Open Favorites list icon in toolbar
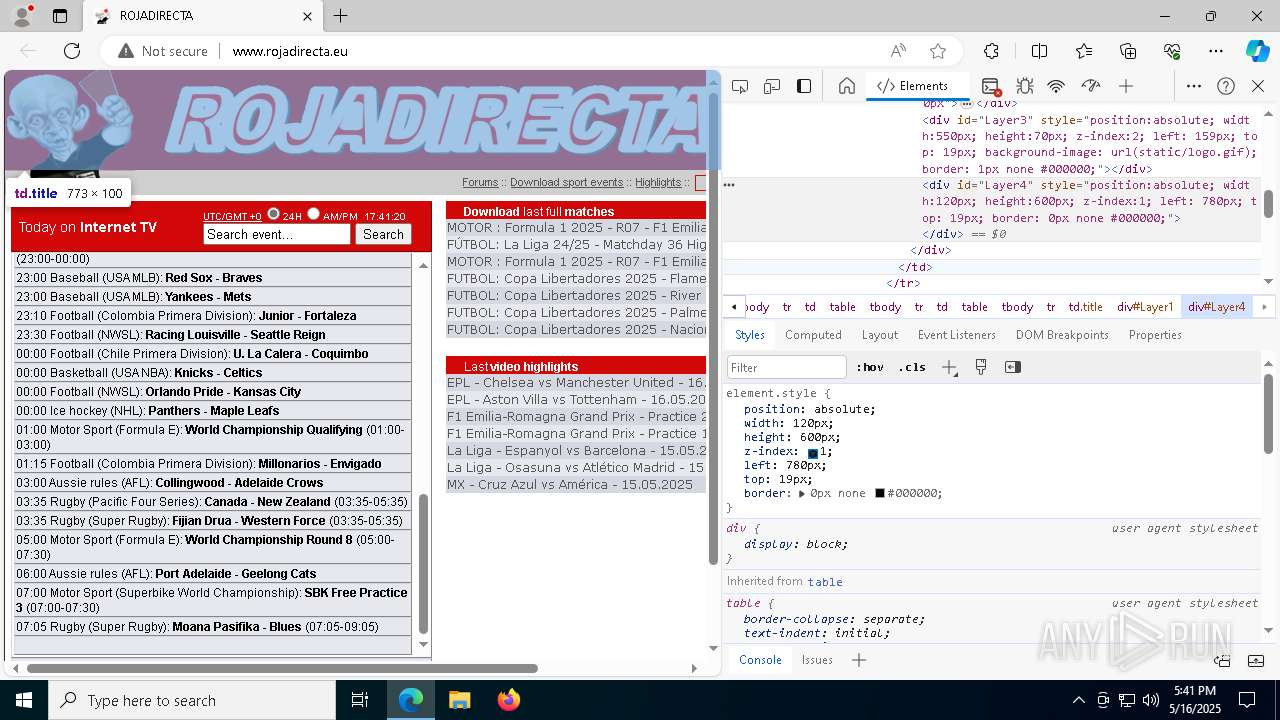 tap(1084, 51)
